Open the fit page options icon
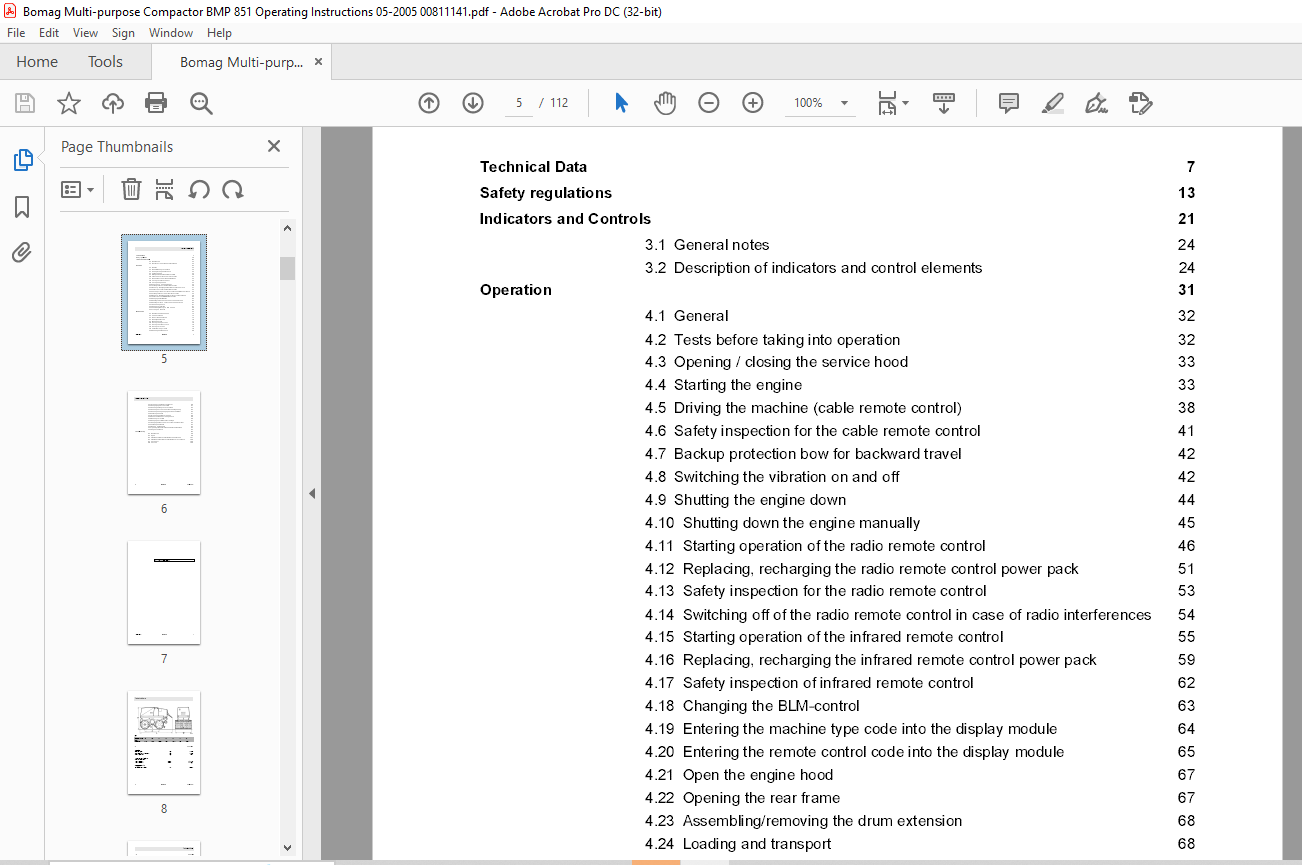 (x=892, y=103)
